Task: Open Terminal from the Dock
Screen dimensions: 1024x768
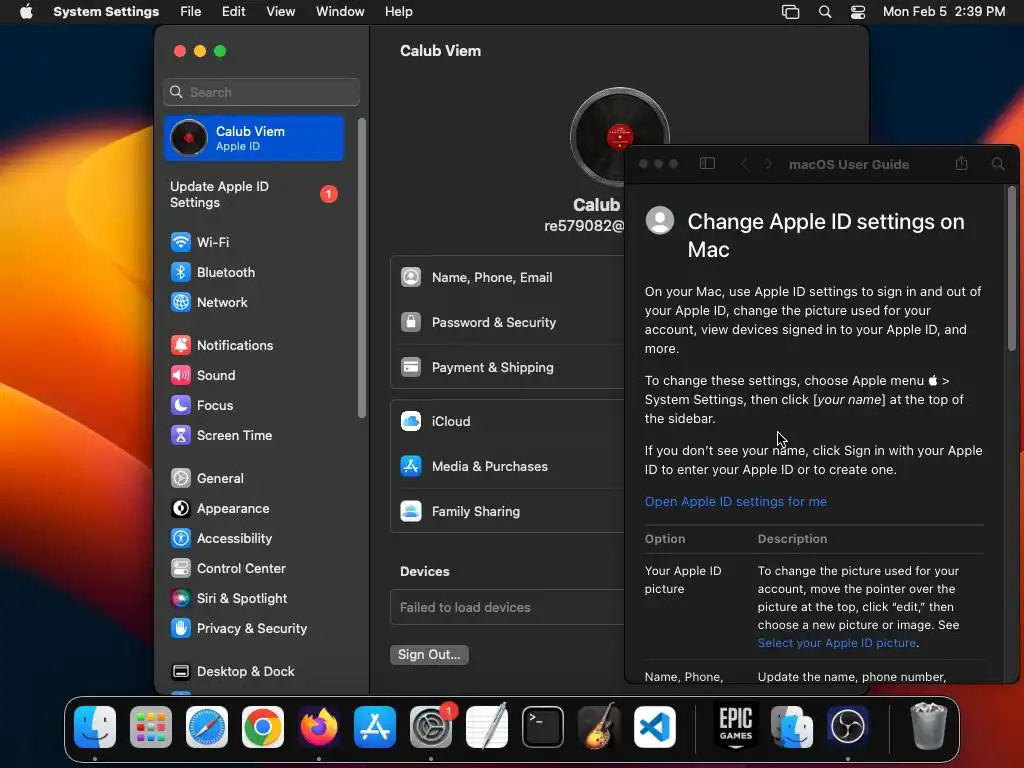Action: 543,727
